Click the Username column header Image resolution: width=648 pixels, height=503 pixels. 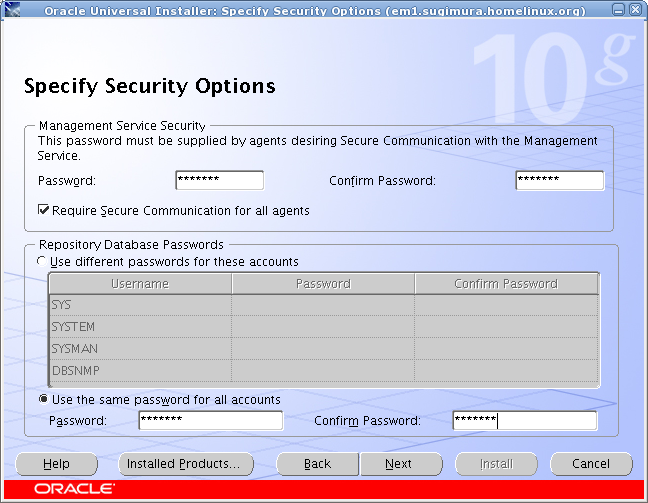pyautogui.click(x=140, y=284)
